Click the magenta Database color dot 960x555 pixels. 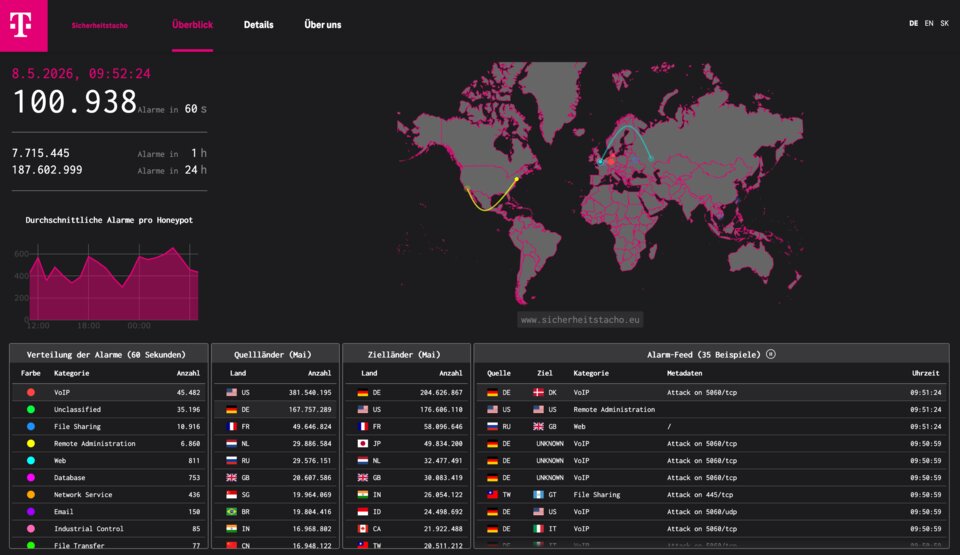pyautogui.click(x=31, y=478)
